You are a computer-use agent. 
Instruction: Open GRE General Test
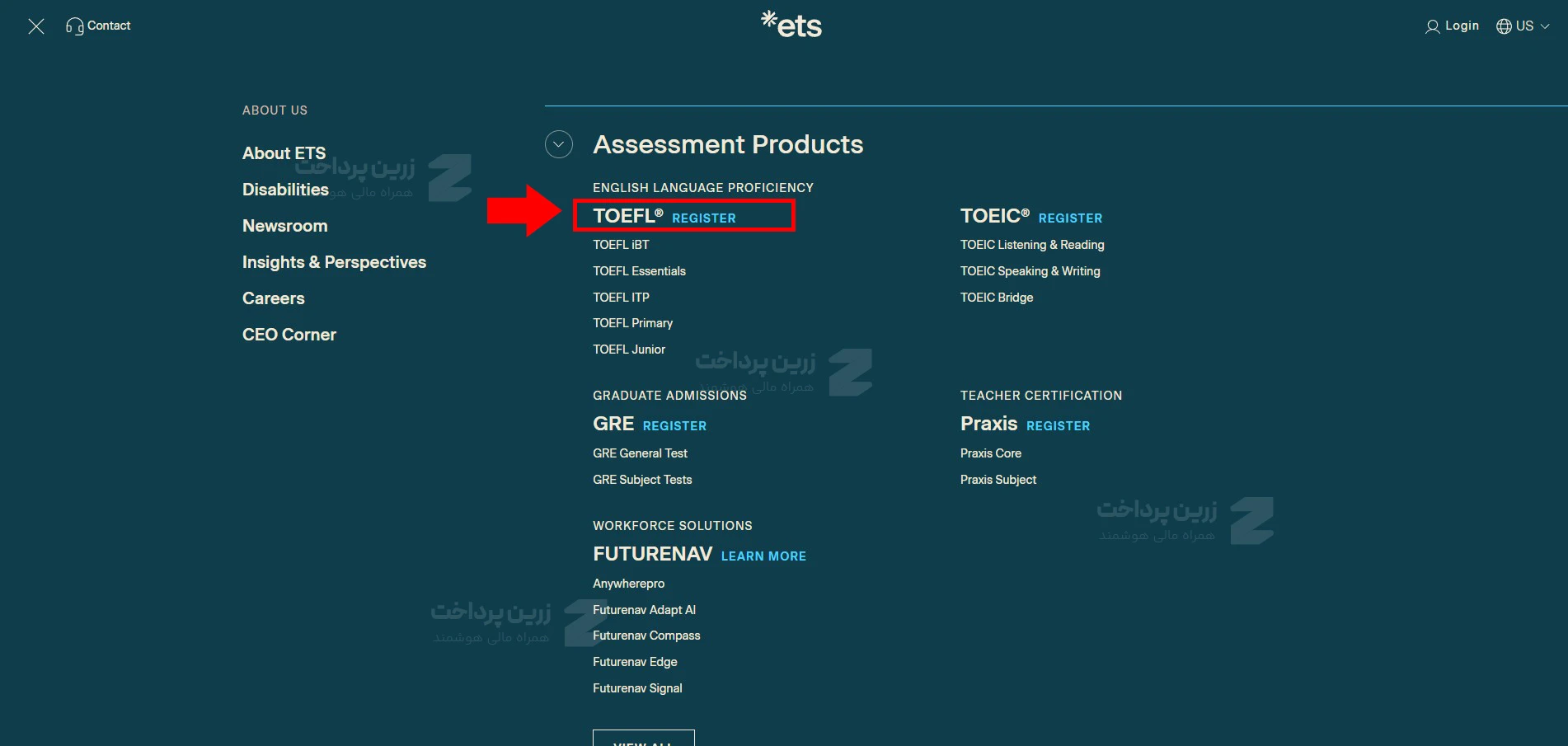(x=640, y=453)
